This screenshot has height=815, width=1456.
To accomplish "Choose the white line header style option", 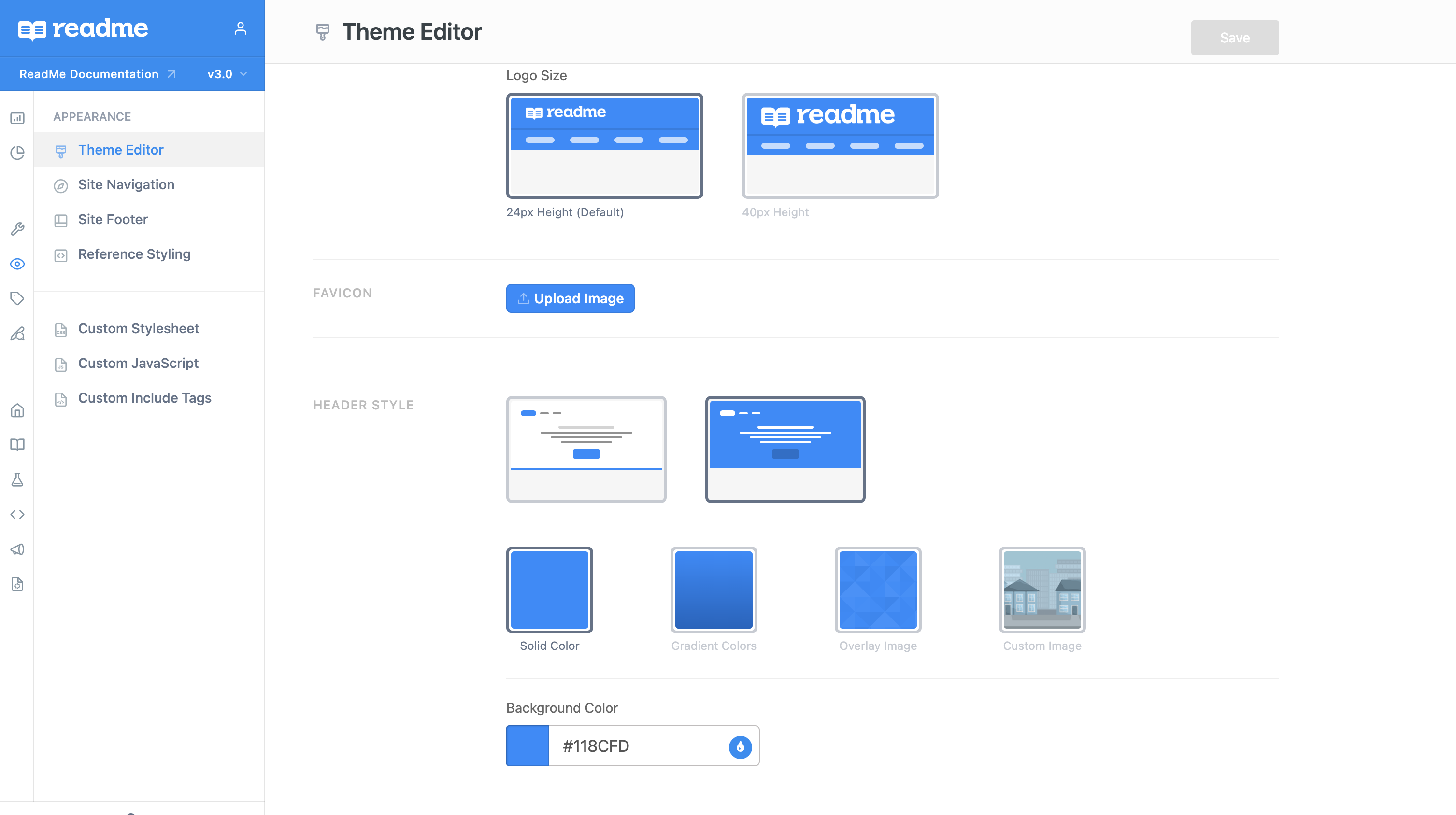I will pos(586,449).
